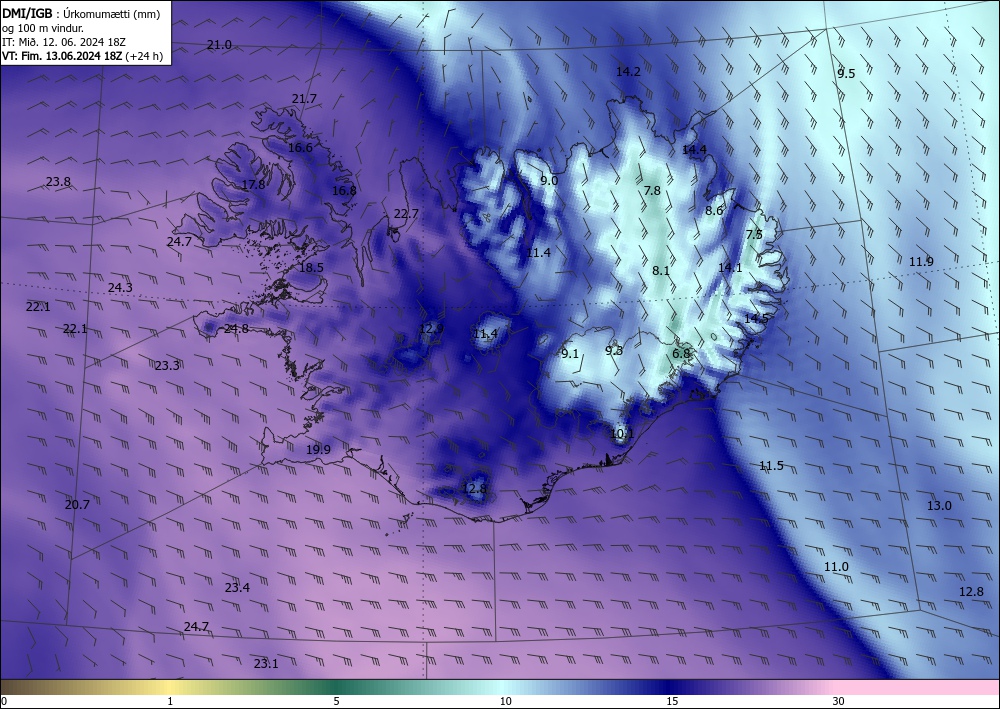
Task: Select the 11.9 value label
Action: click(x=921, y=261)
